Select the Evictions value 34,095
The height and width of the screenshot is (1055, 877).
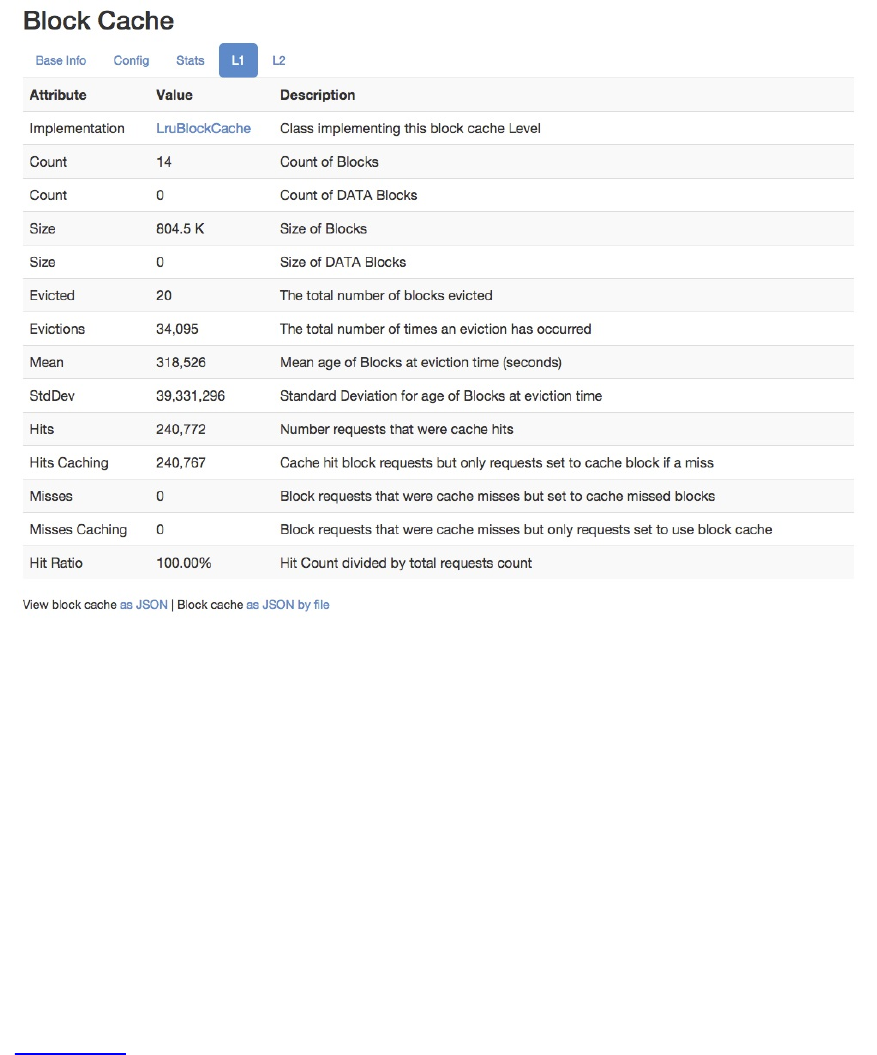pyautogui.click(x=181, y=329)
